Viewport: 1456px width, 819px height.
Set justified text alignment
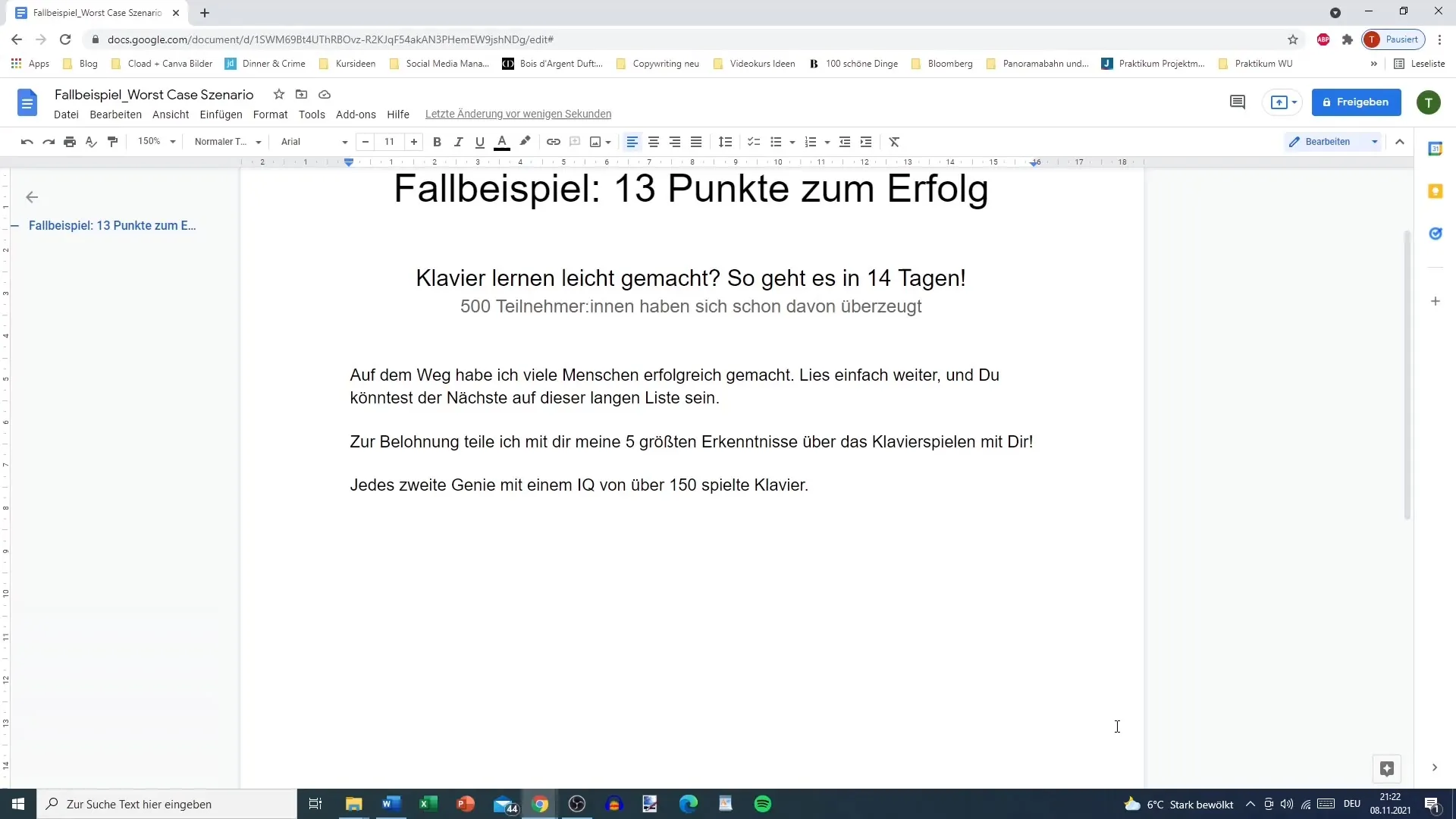[x=696, y=142]
